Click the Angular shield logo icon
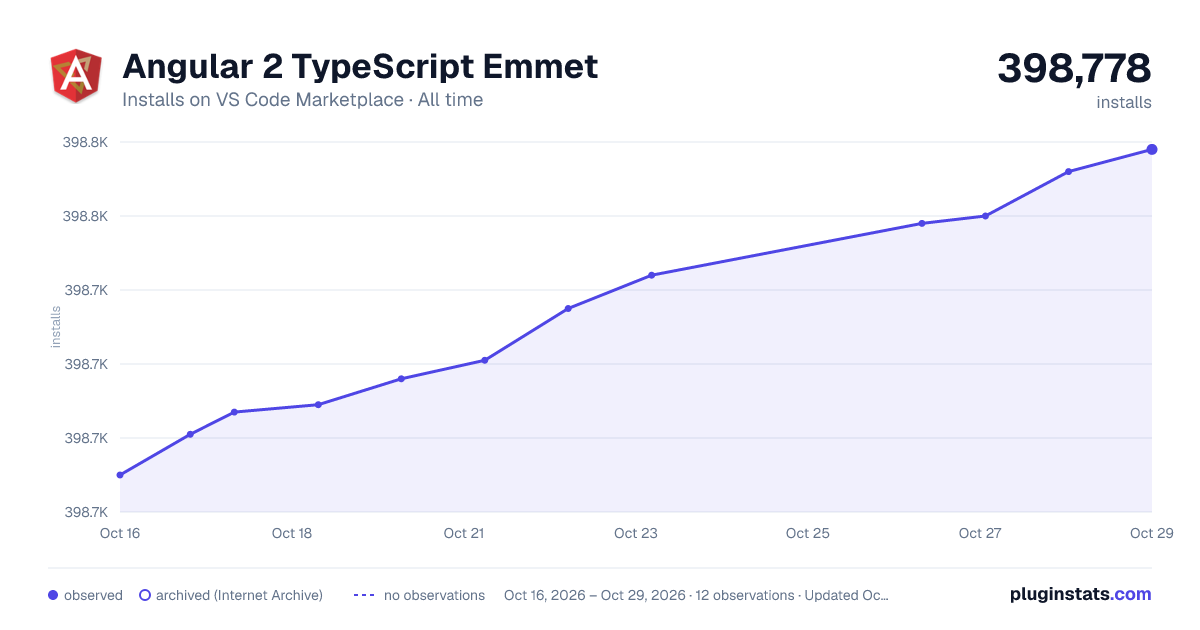The image size is (1200, 630). 76,76
